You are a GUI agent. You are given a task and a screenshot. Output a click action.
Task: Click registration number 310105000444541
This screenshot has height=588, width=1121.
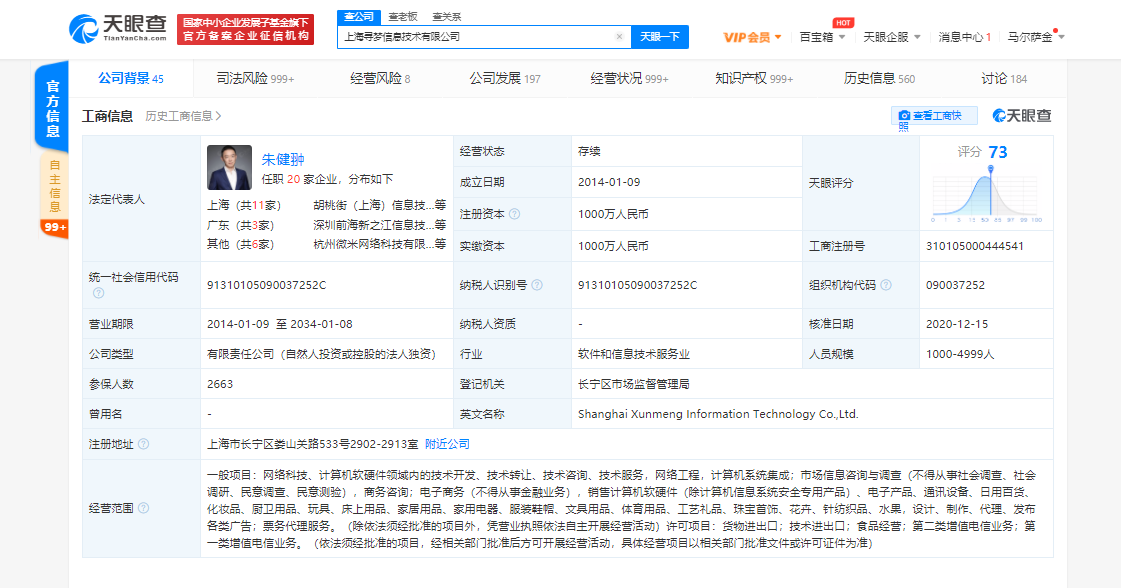[x=974, y=246]
